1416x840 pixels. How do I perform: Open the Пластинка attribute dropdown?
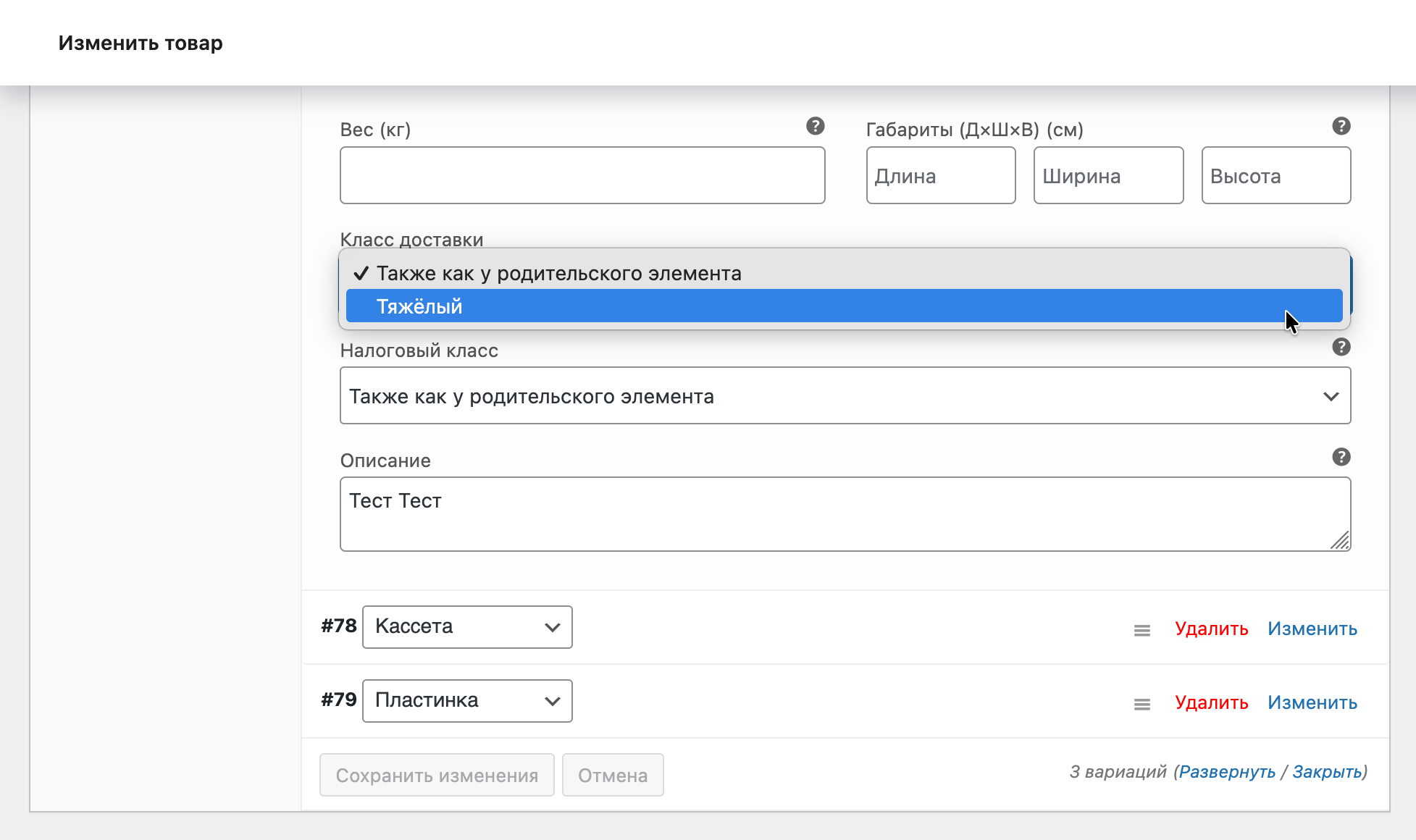pyautogui.click(x=467, y=701)
